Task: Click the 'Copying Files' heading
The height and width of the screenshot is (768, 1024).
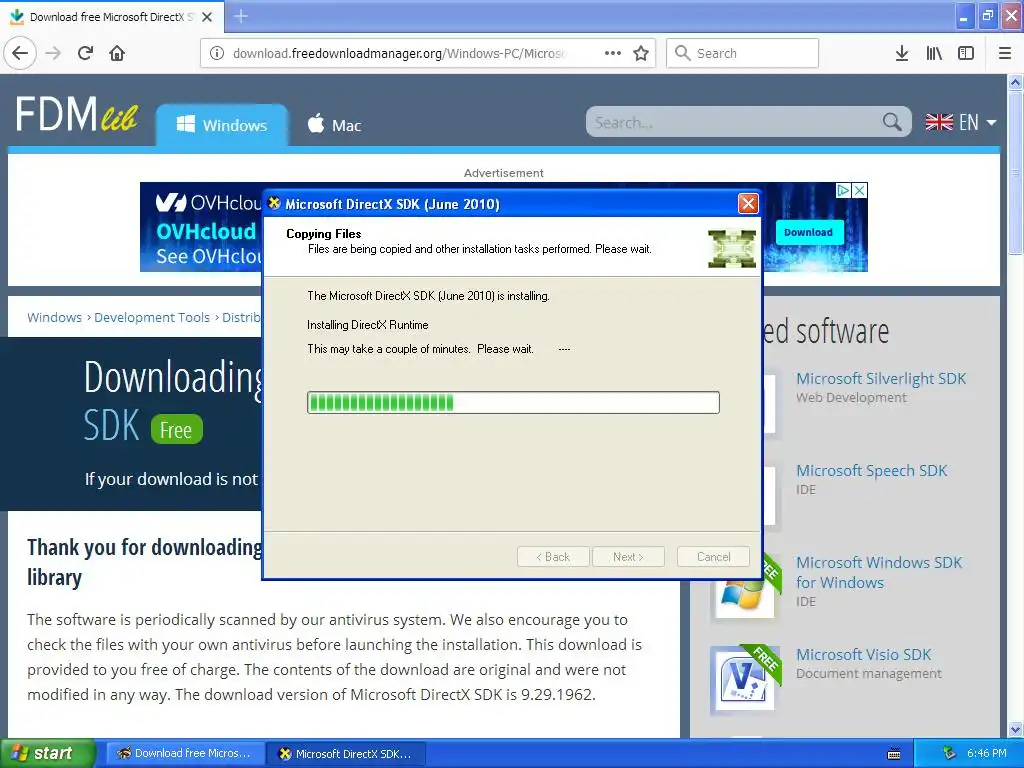Action: pos(323,233)
